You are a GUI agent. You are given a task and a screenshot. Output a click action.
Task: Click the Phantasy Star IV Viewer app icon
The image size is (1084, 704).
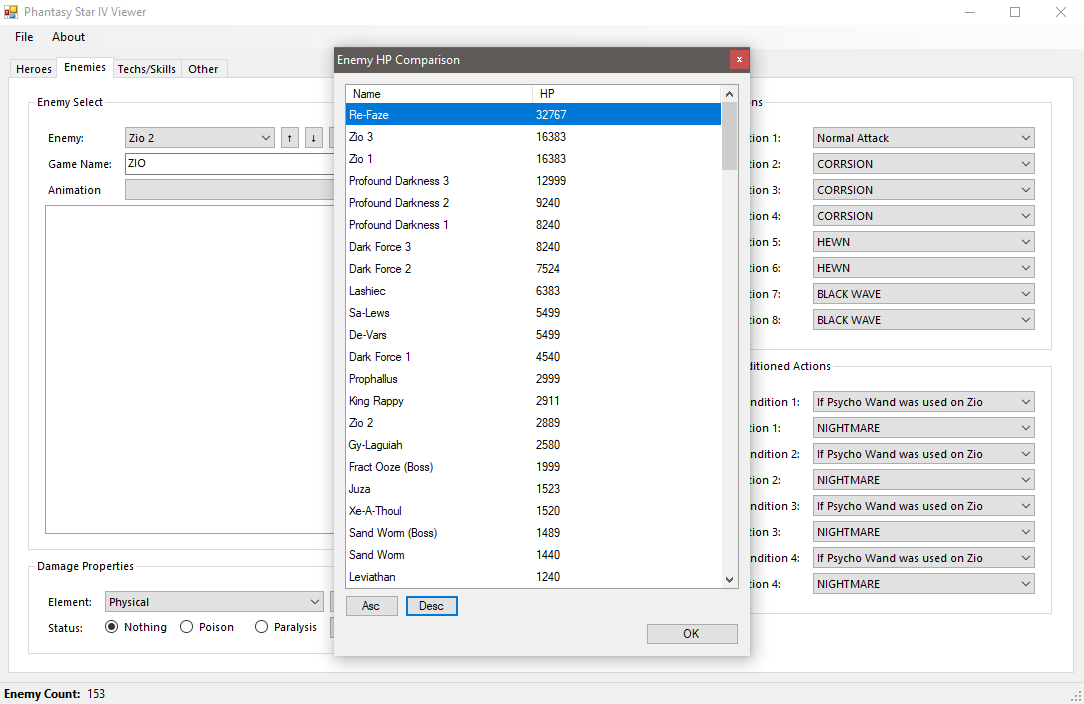pyautogui.click(x=10, y=12)
